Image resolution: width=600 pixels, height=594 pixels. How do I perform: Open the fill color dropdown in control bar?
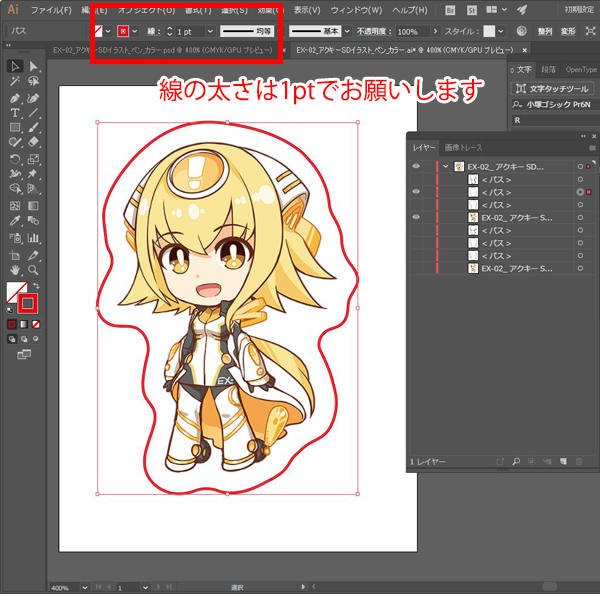(108, 31)
